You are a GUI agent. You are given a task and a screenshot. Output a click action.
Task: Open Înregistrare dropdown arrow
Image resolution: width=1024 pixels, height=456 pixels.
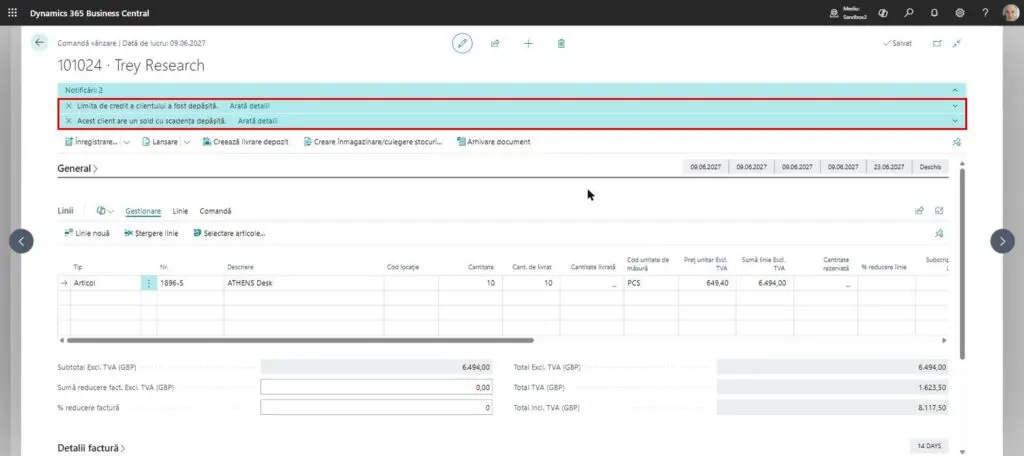point(127,142)
